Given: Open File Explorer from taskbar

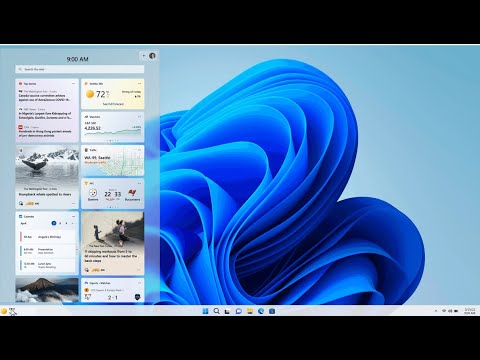Looking at the screenshot, I should tap(250, 311).
